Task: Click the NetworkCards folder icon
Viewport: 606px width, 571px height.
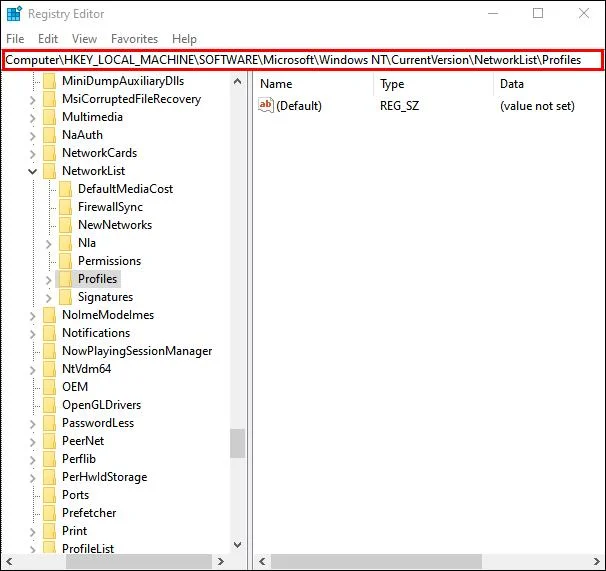Action: [49, 153]
